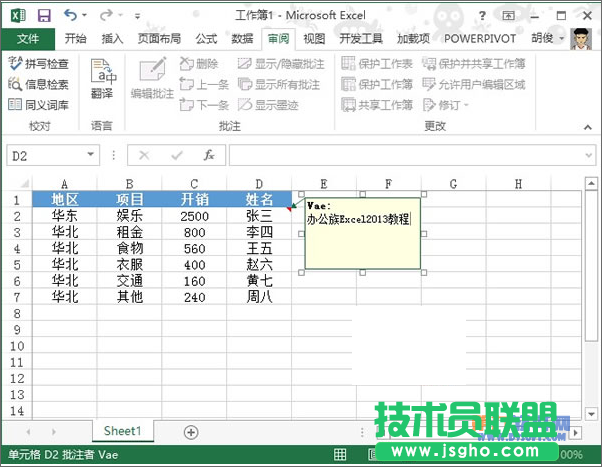602x467 pixels.
Task: Open the Excel application icon menu
Action: click(18, 15)
